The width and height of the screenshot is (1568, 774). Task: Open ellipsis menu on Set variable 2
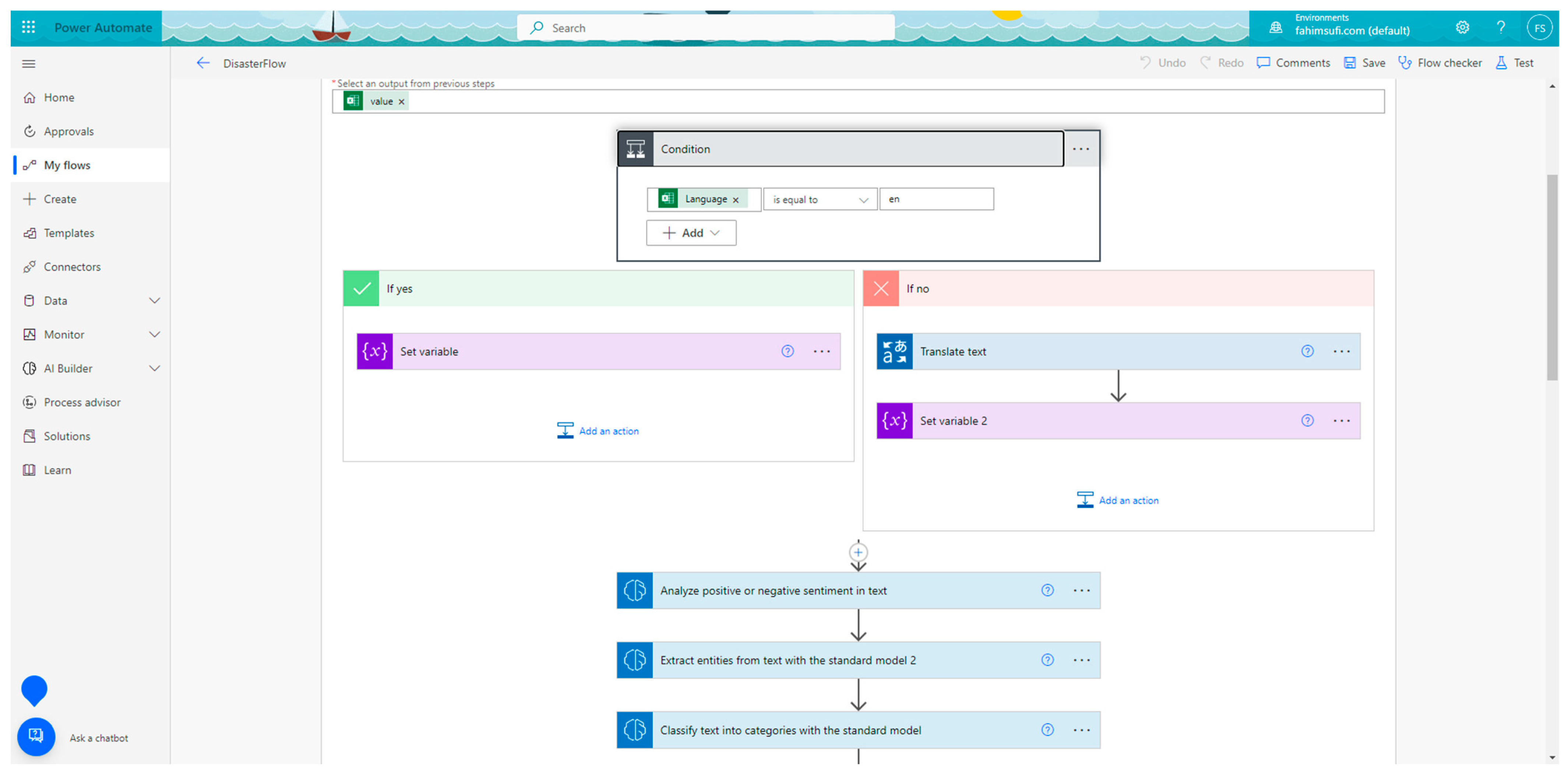(x=1341, y=421)
